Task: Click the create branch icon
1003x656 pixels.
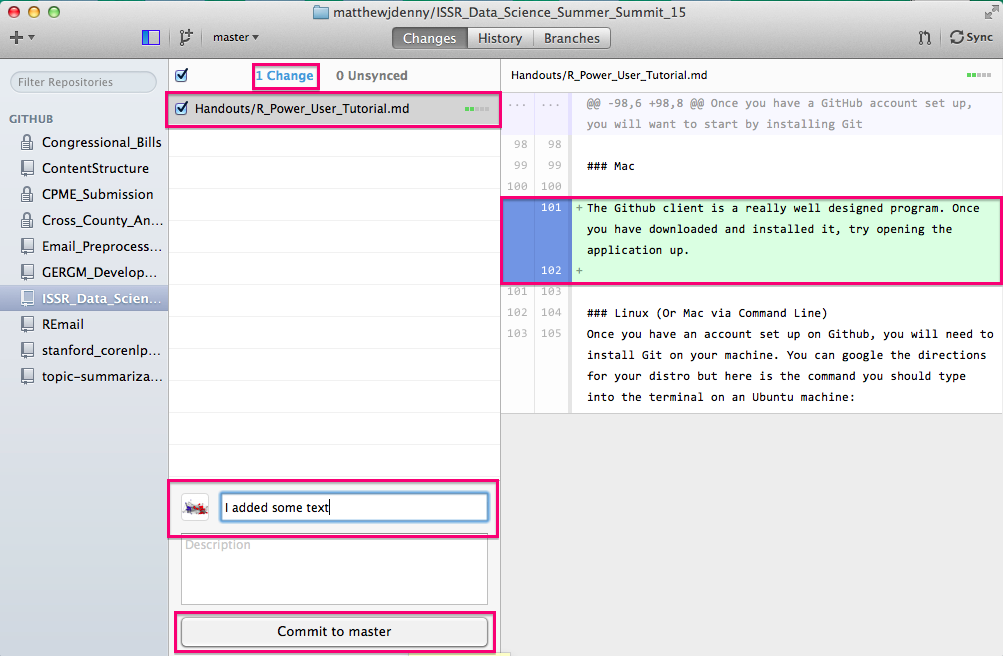Action: coord(186,38)
